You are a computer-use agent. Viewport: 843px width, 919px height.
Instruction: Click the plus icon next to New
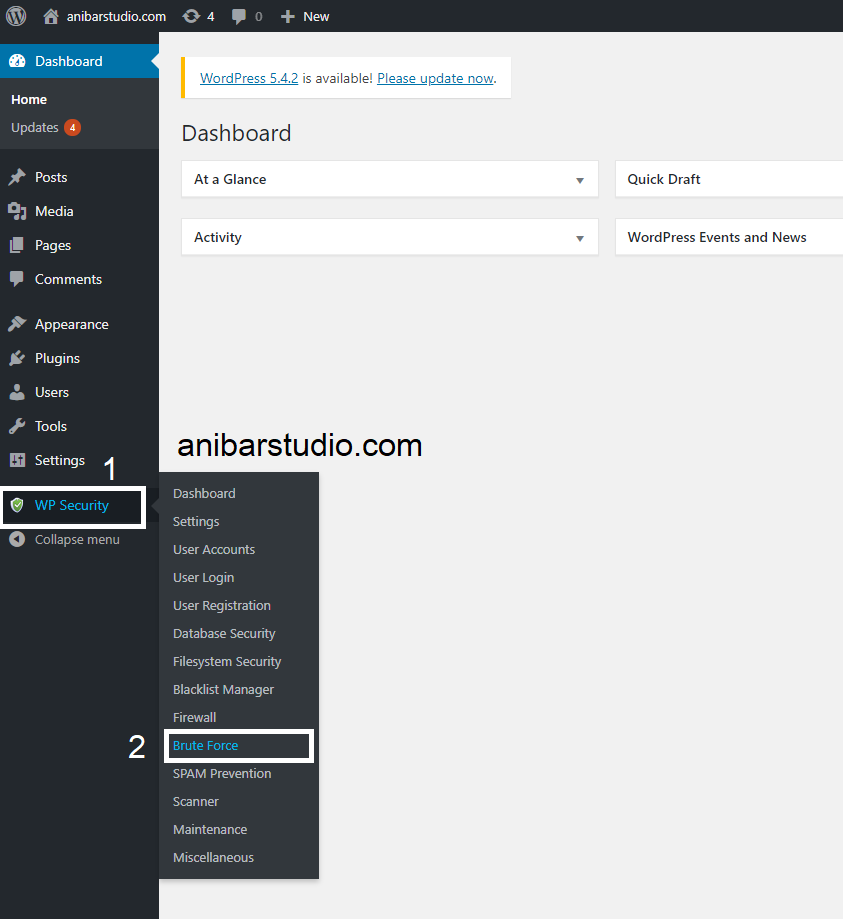pyautogui.click(x=287, y=16)
